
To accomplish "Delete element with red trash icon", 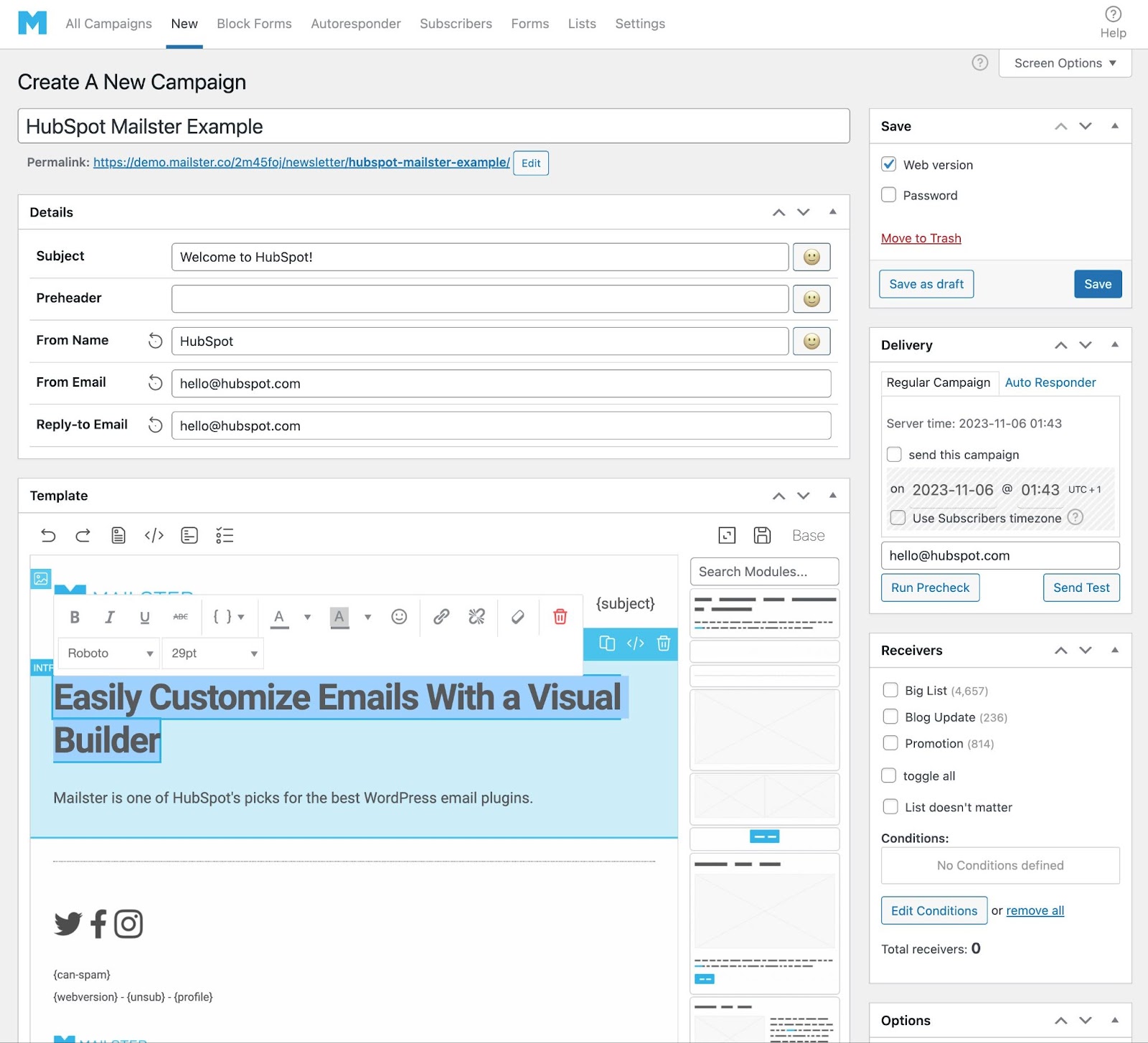I will point(560,617).
